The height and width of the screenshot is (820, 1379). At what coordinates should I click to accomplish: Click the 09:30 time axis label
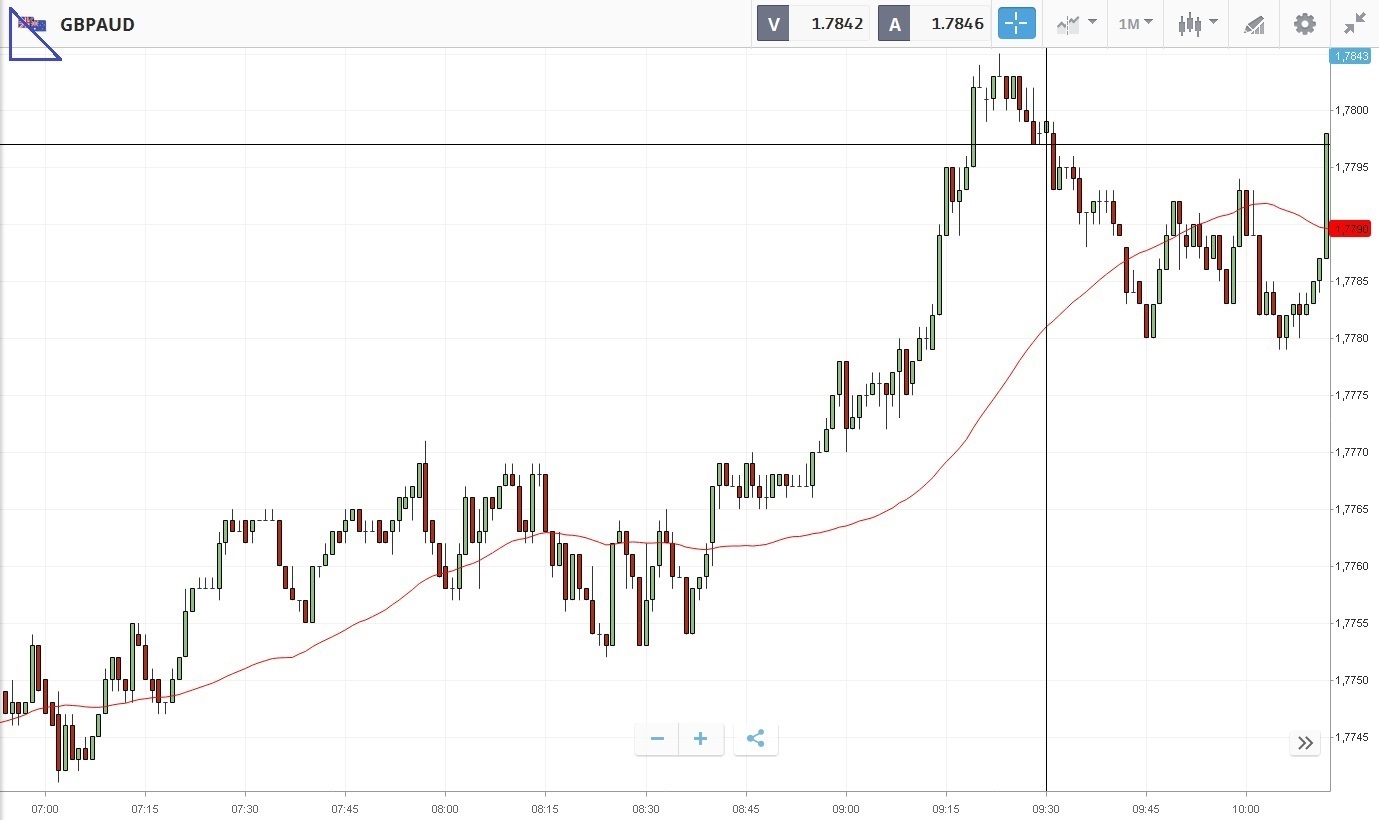point(1046,808)
